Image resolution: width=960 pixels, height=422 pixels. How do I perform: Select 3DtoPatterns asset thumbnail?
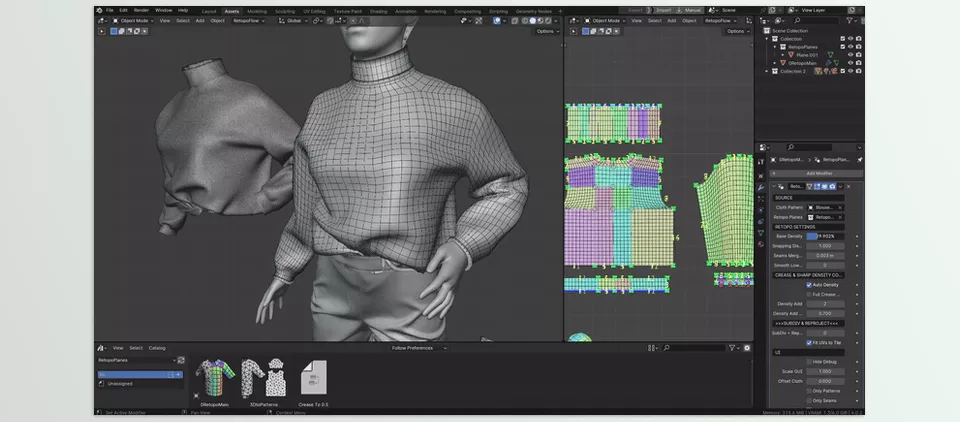point(264,378)
